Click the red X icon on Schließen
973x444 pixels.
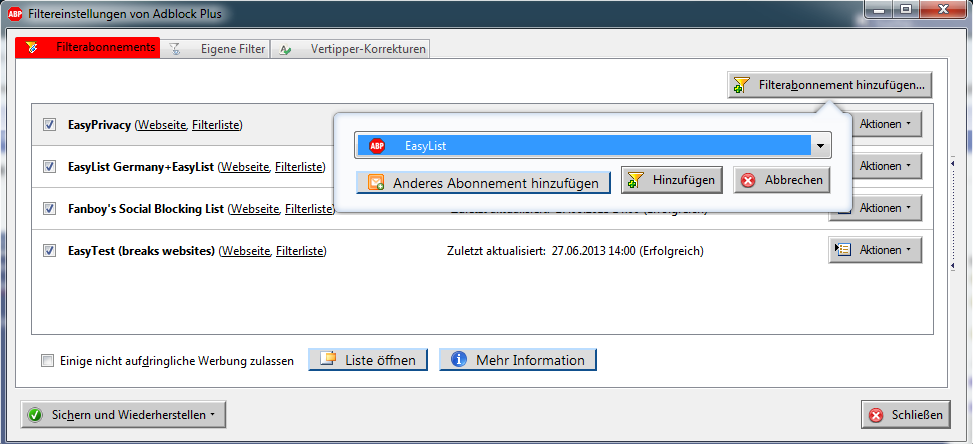click(x=876, y=415)
